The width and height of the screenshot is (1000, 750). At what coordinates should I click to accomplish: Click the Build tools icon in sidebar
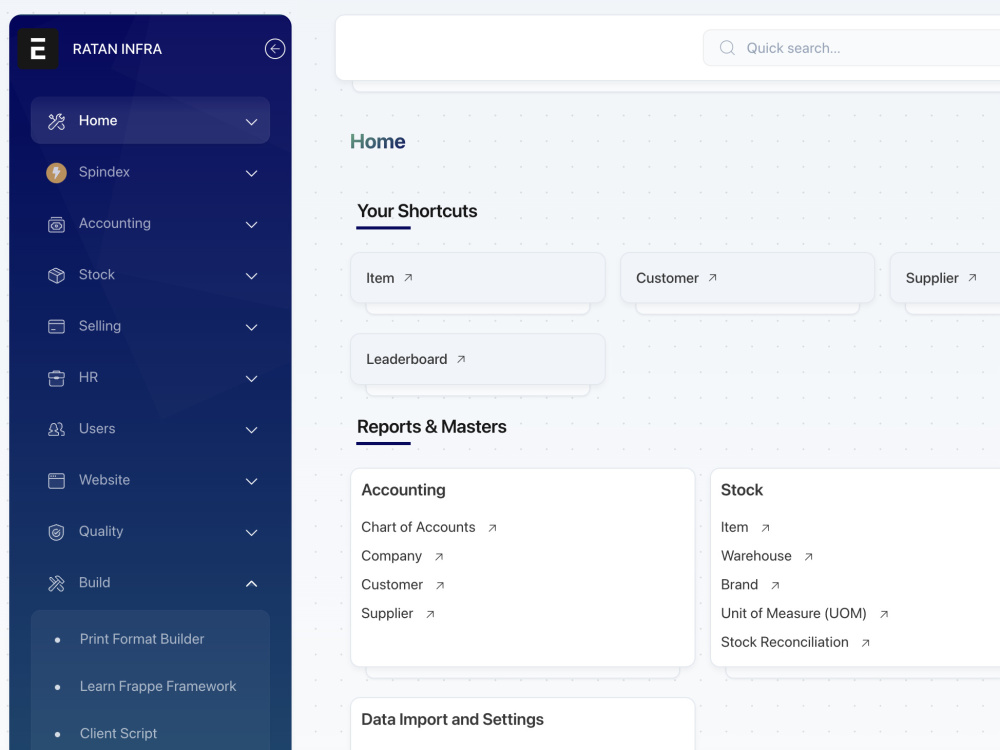coord(56,584)
